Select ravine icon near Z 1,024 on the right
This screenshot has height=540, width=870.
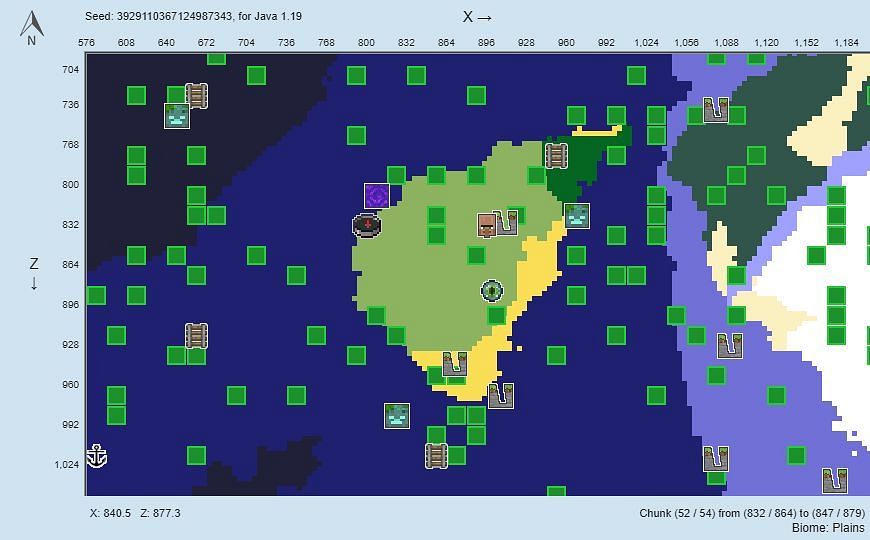pyautogui.click(x=716, y=458)
